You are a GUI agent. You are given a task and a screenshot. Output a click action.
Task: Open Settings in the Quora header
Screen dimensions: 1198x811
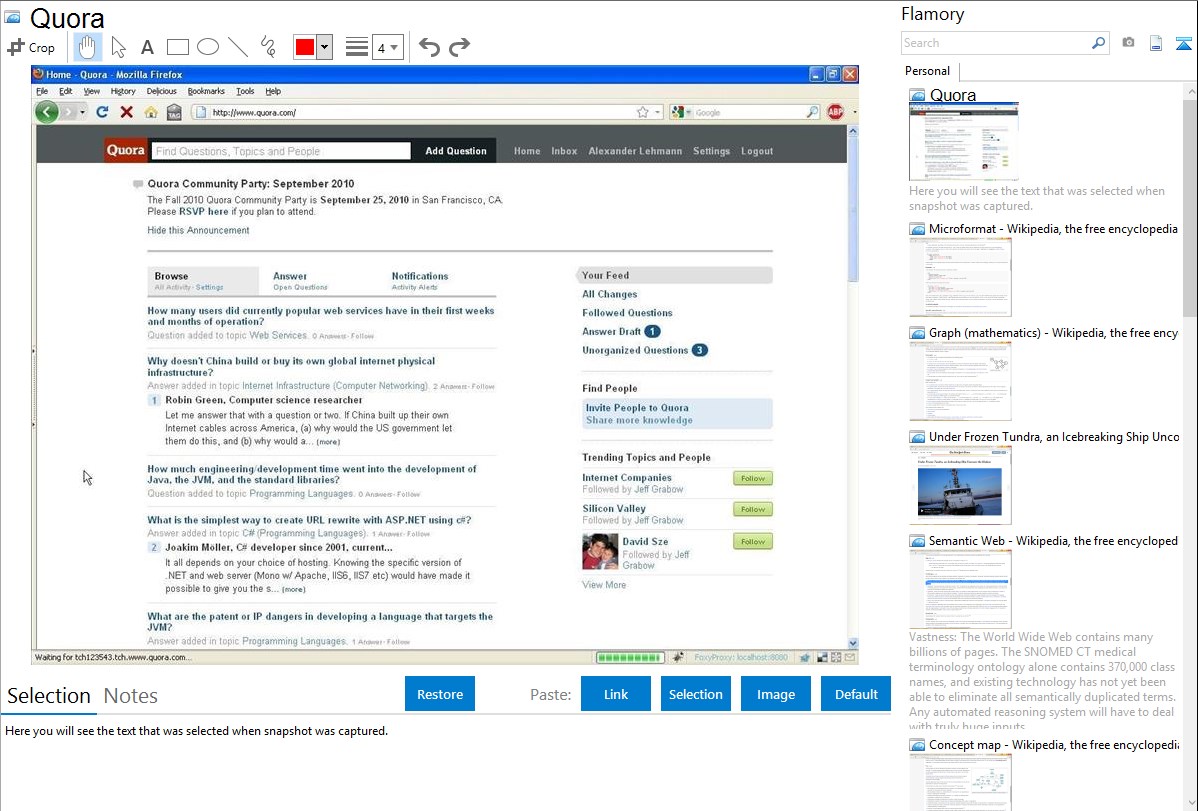click(711, 151)
